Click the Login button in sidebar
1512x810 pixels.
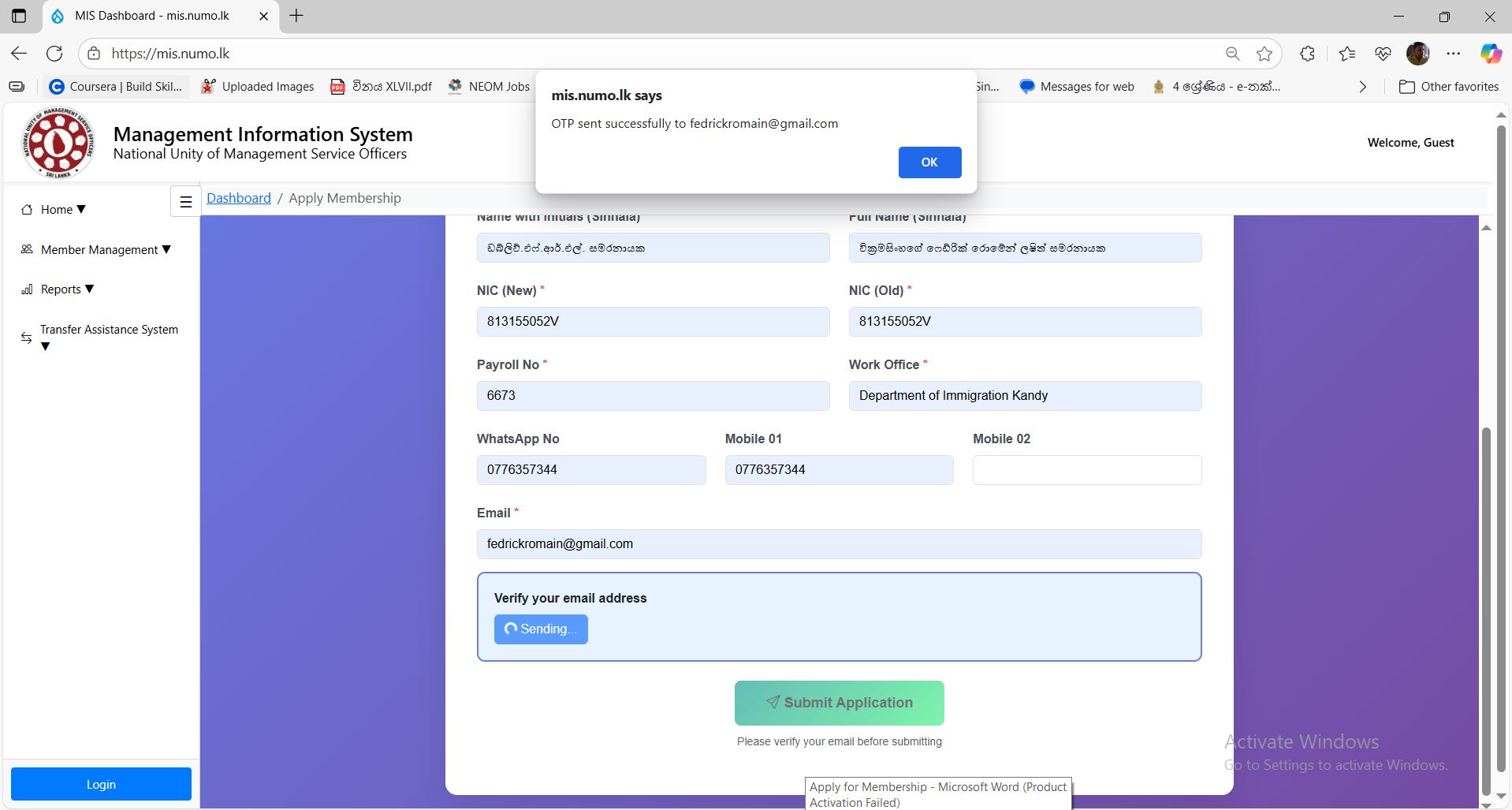[101, 784]
